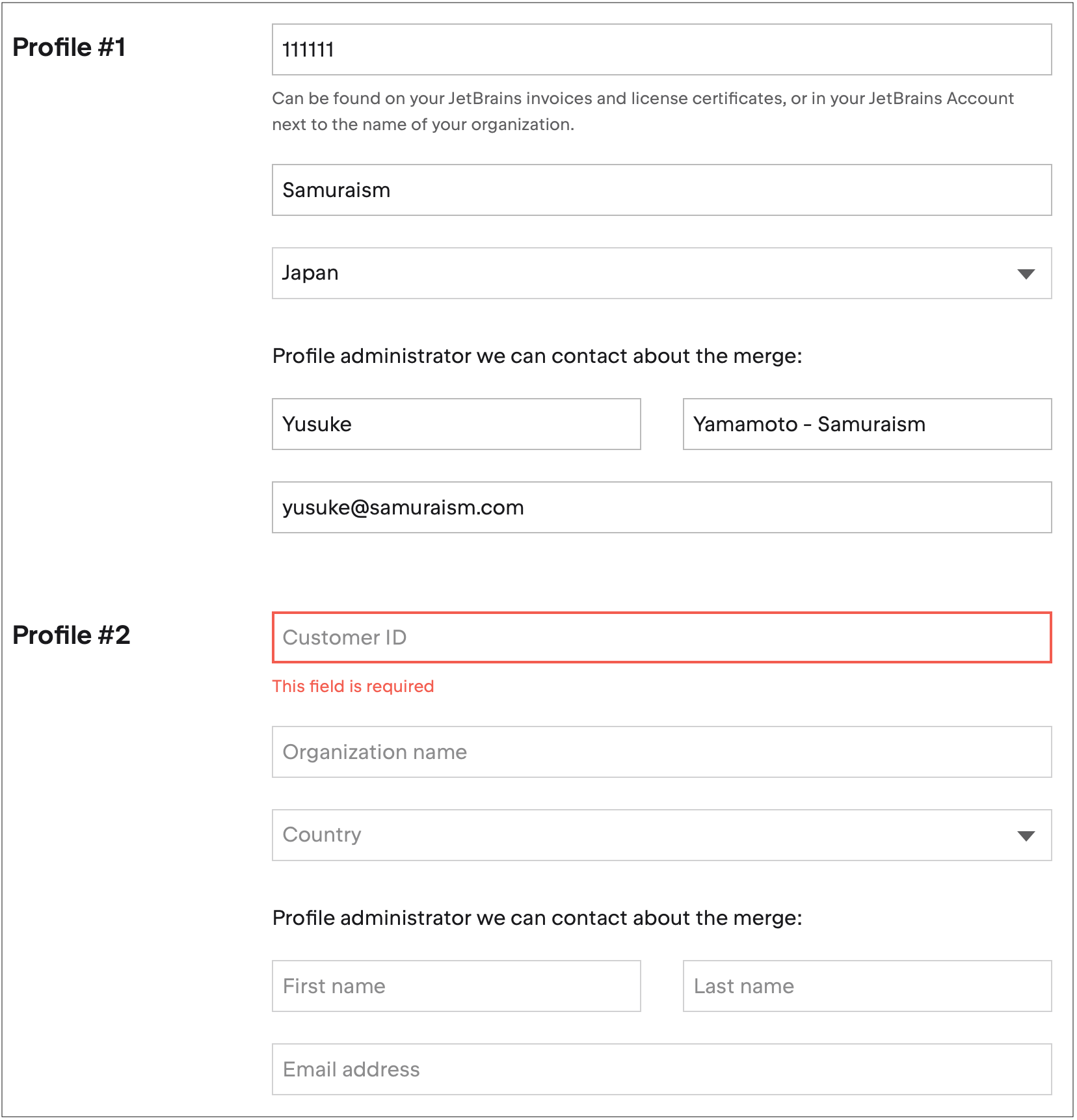1077x1120 pixels.
Task: Click the empty Organization name field
Action: coord(661,752)
